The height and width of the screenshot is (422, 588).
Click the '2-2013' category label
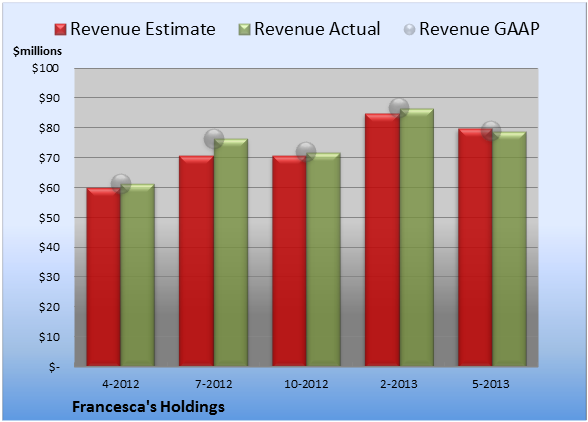click(399, 384)
